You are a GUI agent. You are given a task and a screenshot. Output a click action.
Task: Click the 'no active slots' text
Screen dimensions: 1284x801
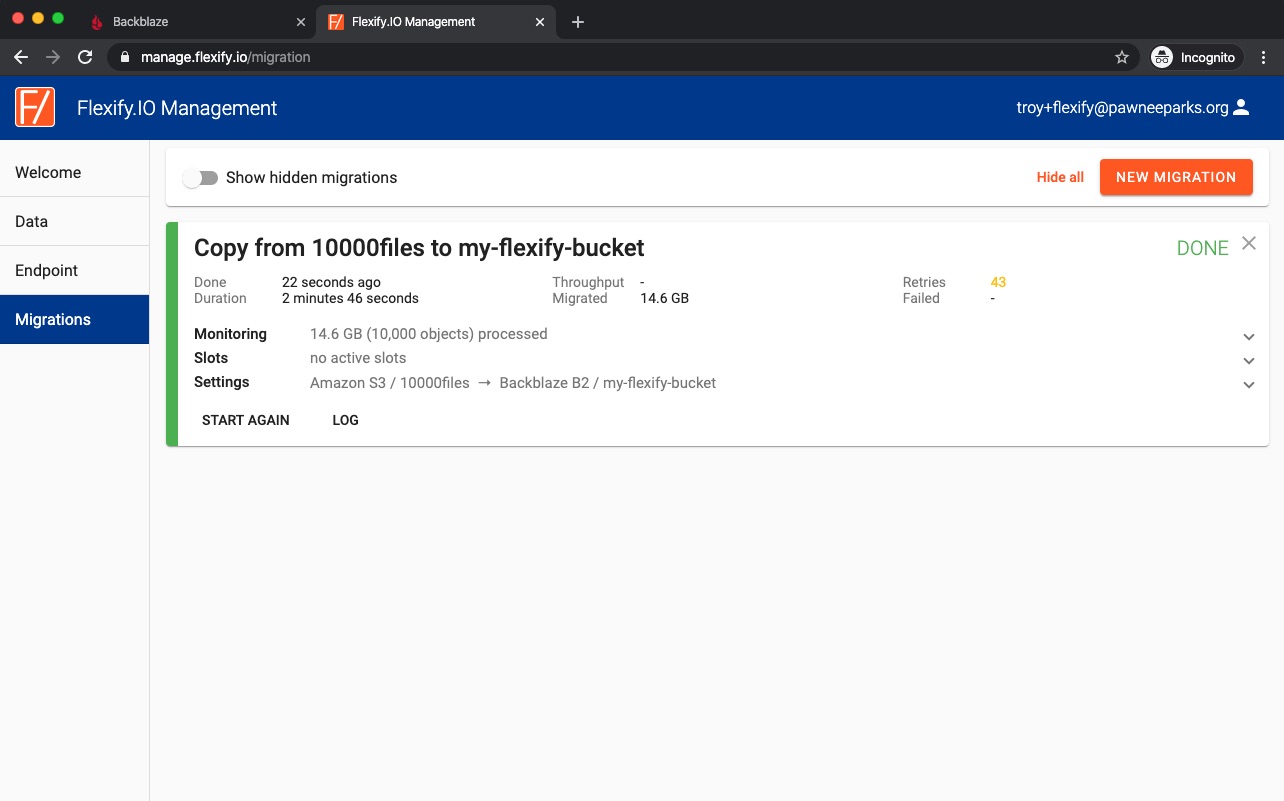click(358, 358)
